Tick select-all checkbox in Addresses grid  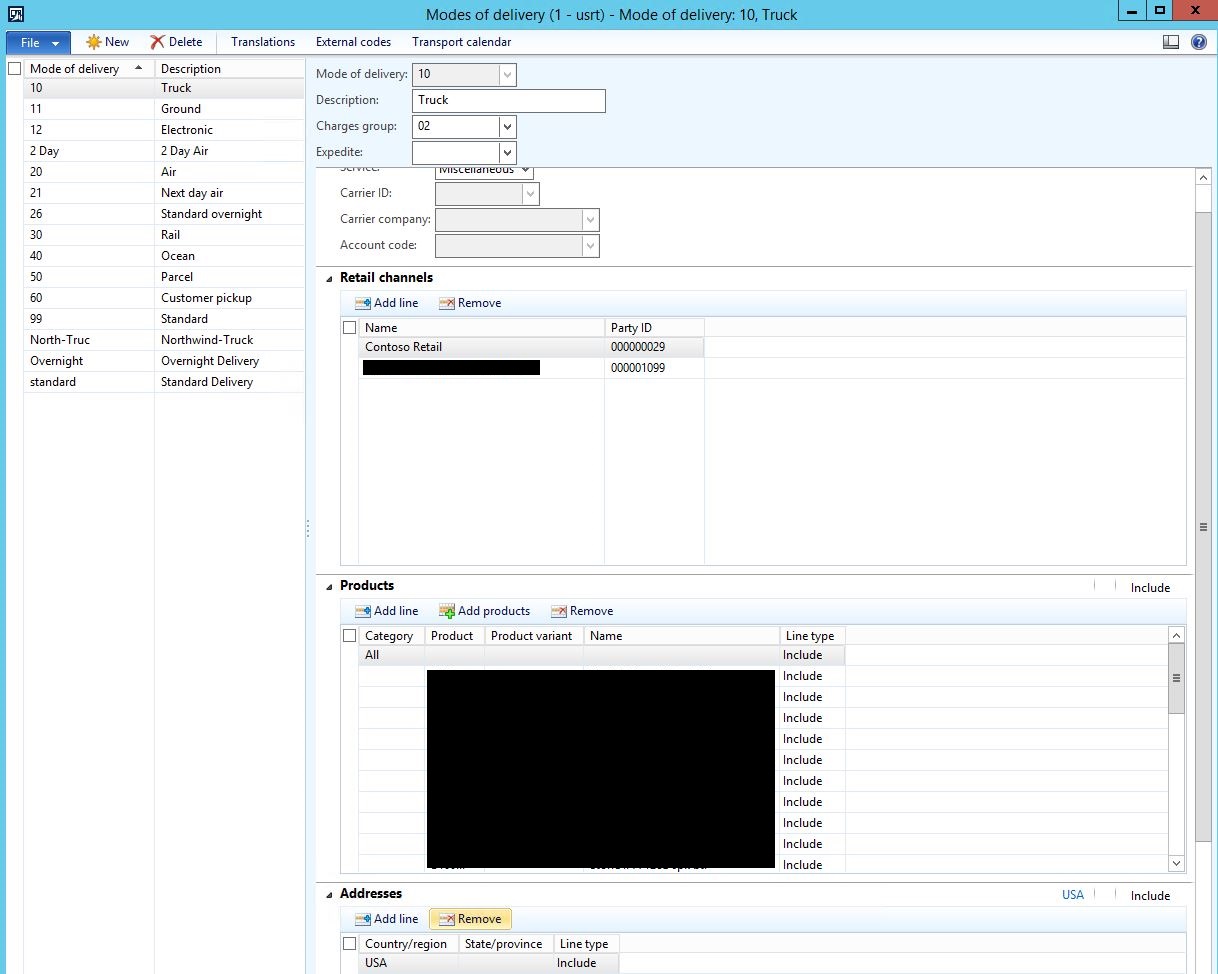tap(349, 944)
